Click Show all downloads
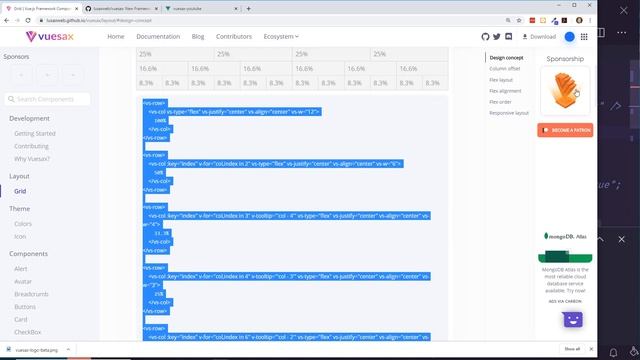The image size is (640, 360). click(x=572, y=349)
